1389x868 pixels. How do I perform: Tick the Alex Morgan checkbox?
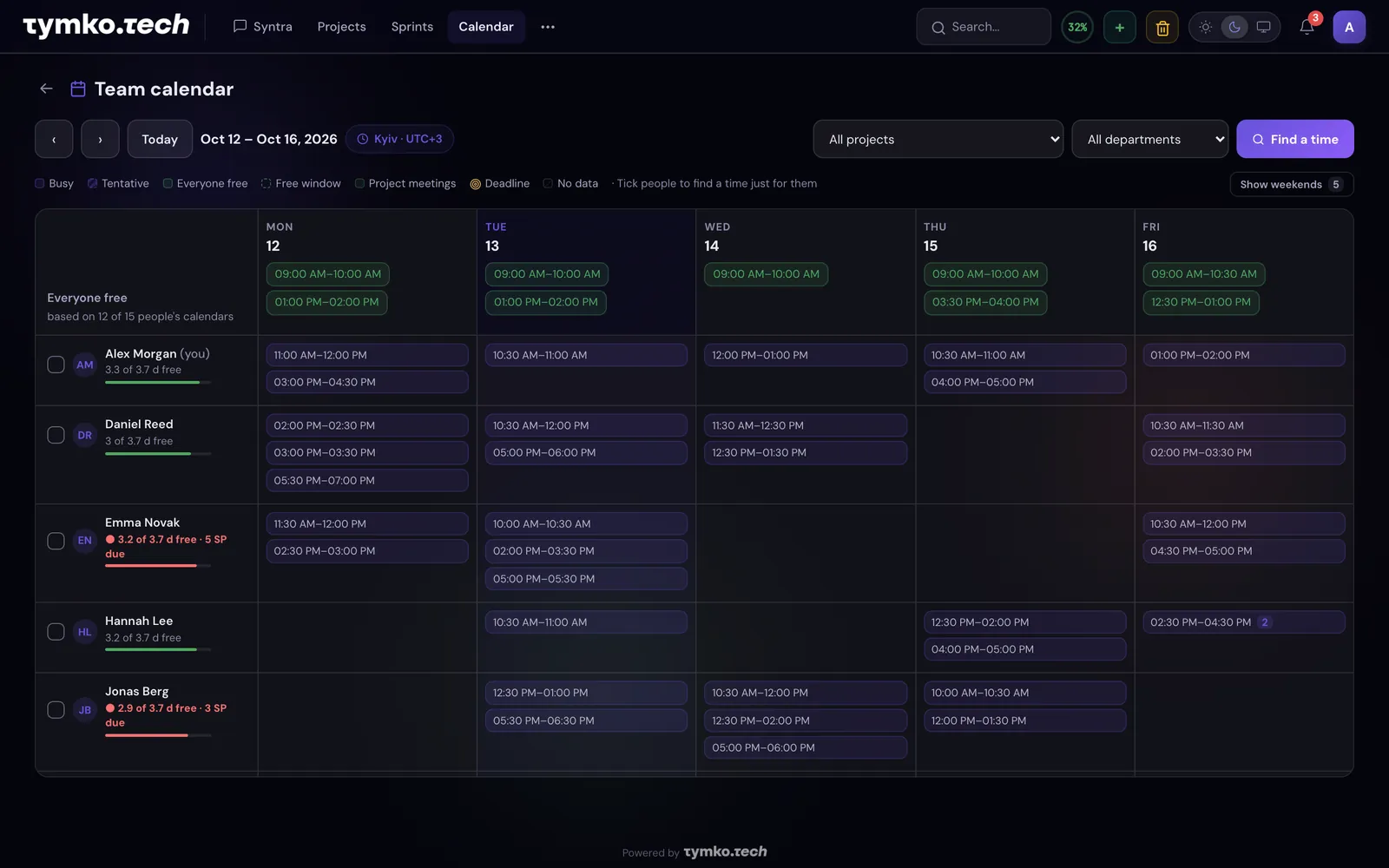click(x=56, y=365)
